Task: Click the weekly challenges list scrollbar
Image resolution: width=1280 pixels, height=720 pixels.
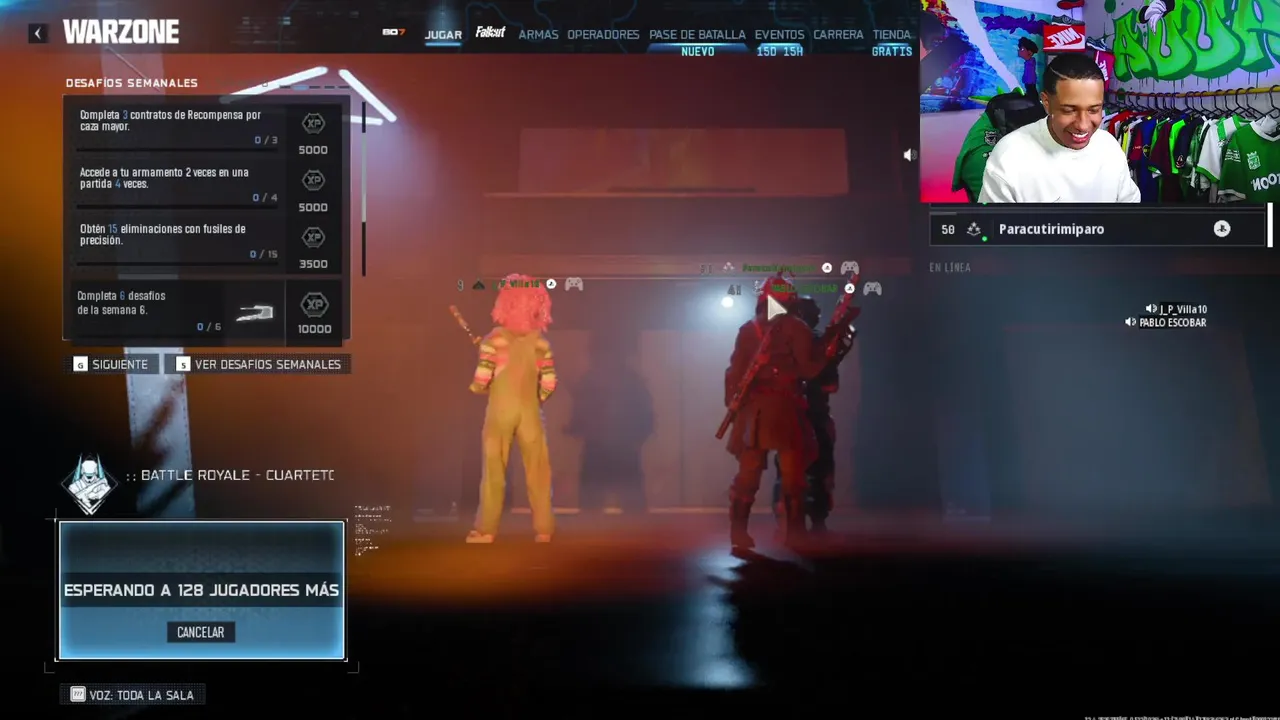Action: click(364, 187)
